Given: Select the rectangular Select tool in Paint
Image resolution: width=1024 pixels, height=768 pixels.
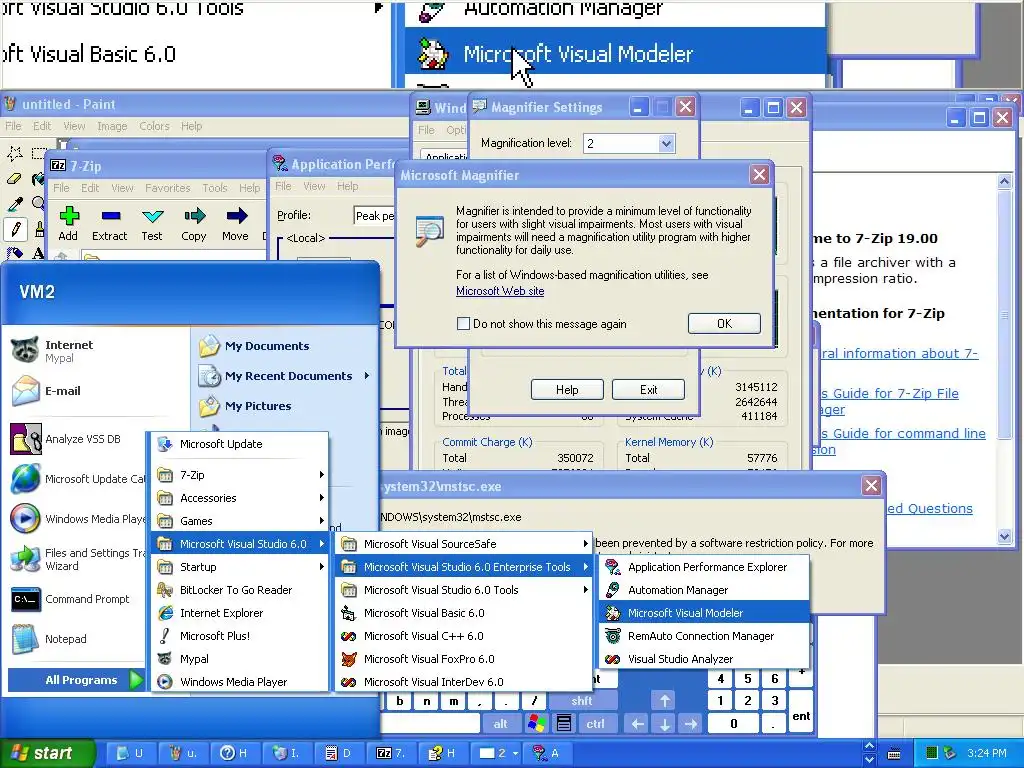Looking at the screenshot, I should (x=38, y=153).
